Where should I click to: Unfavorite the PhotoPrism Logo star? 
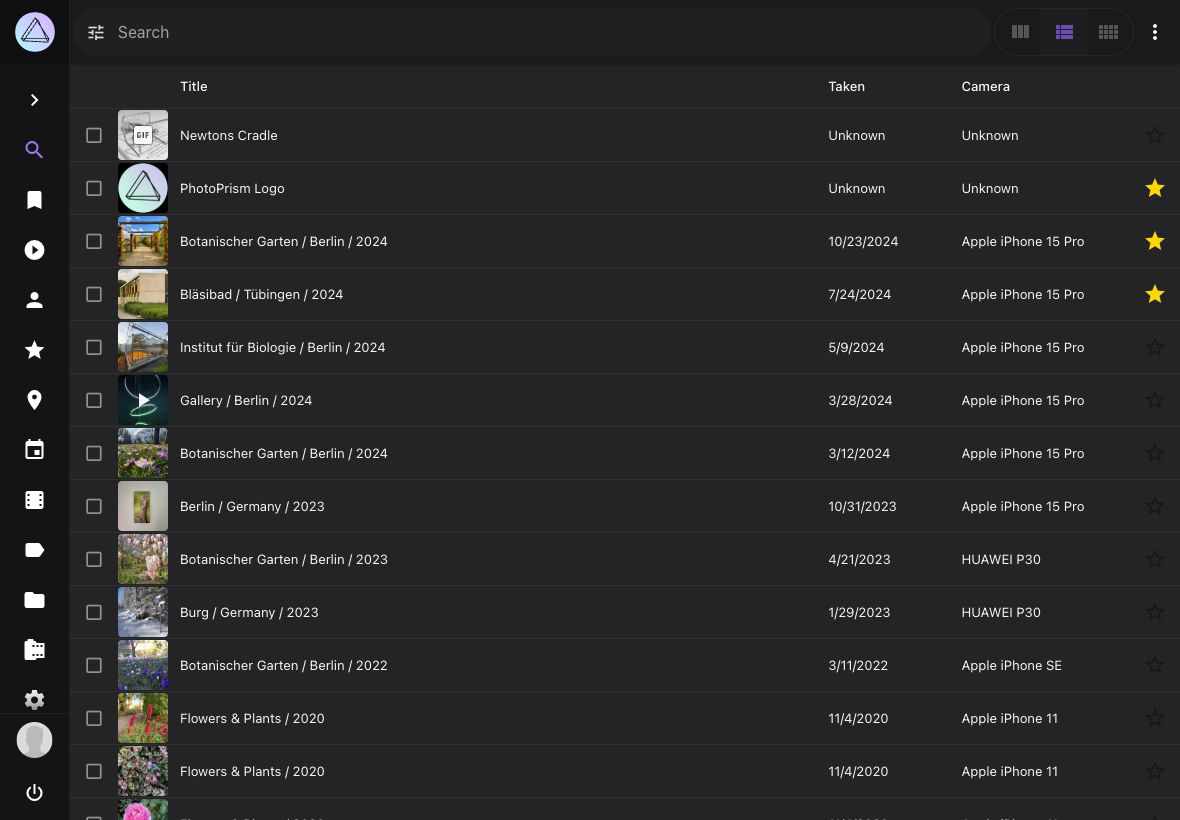pyautogui.click(x=1154, y=188)
